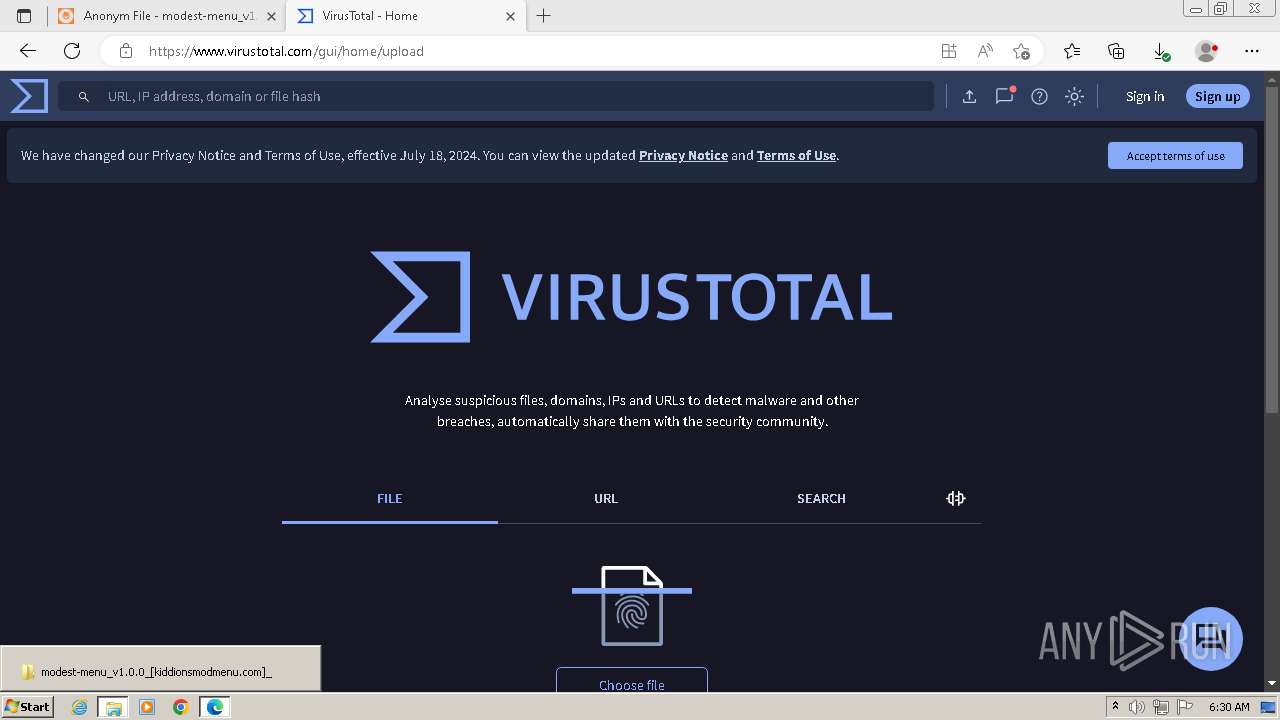
Task: Open Edge Settings and more menu
Action: coord(1252,51)
